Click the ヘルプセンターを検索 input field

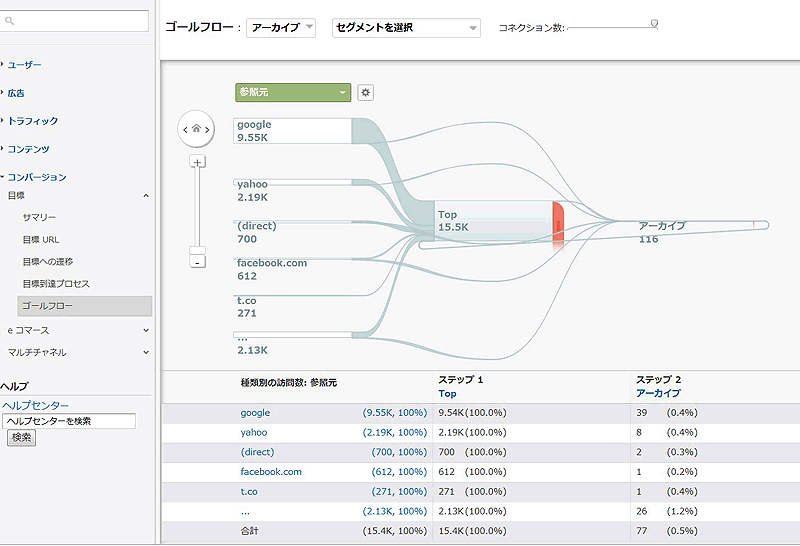coord(68,421)
